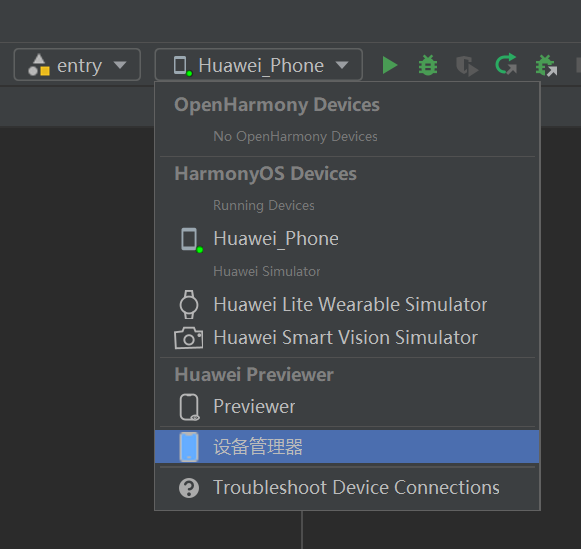Click the Apply Changes reload icon
This screenshot has width=581, height=549.
(x=506, y=64)
